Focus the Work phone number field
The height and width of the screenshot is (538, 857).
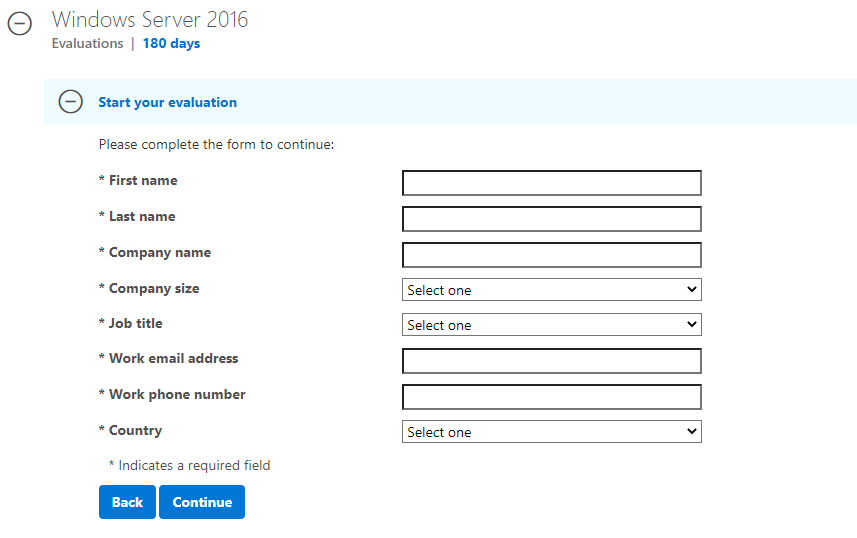pos(551,397)
